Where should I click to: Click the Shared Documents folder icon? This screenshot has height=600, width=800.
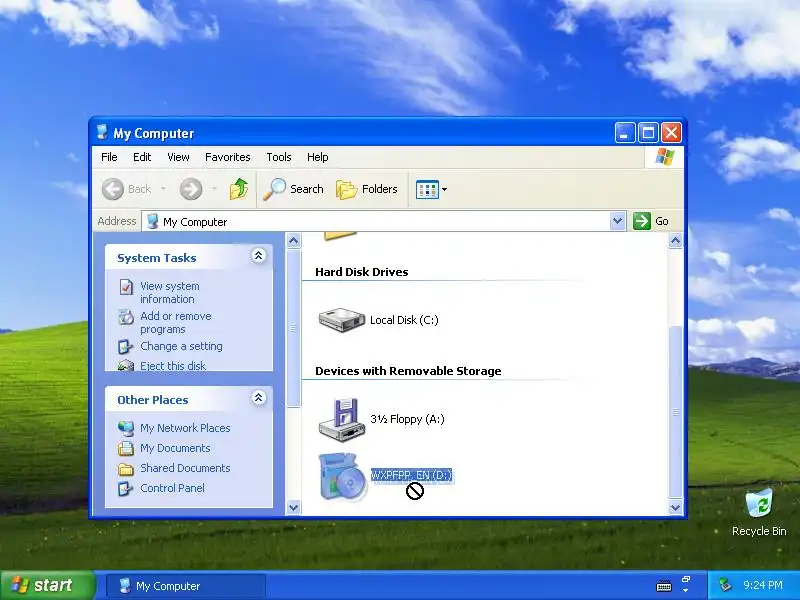click(126, 468)
